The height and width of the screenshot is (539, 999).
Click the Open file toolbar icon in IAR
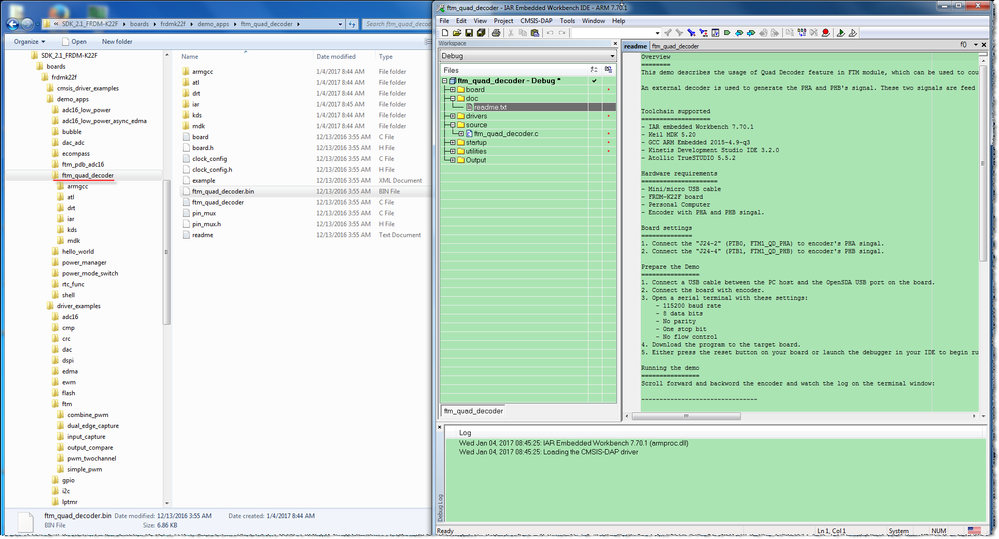click(456, 32)
